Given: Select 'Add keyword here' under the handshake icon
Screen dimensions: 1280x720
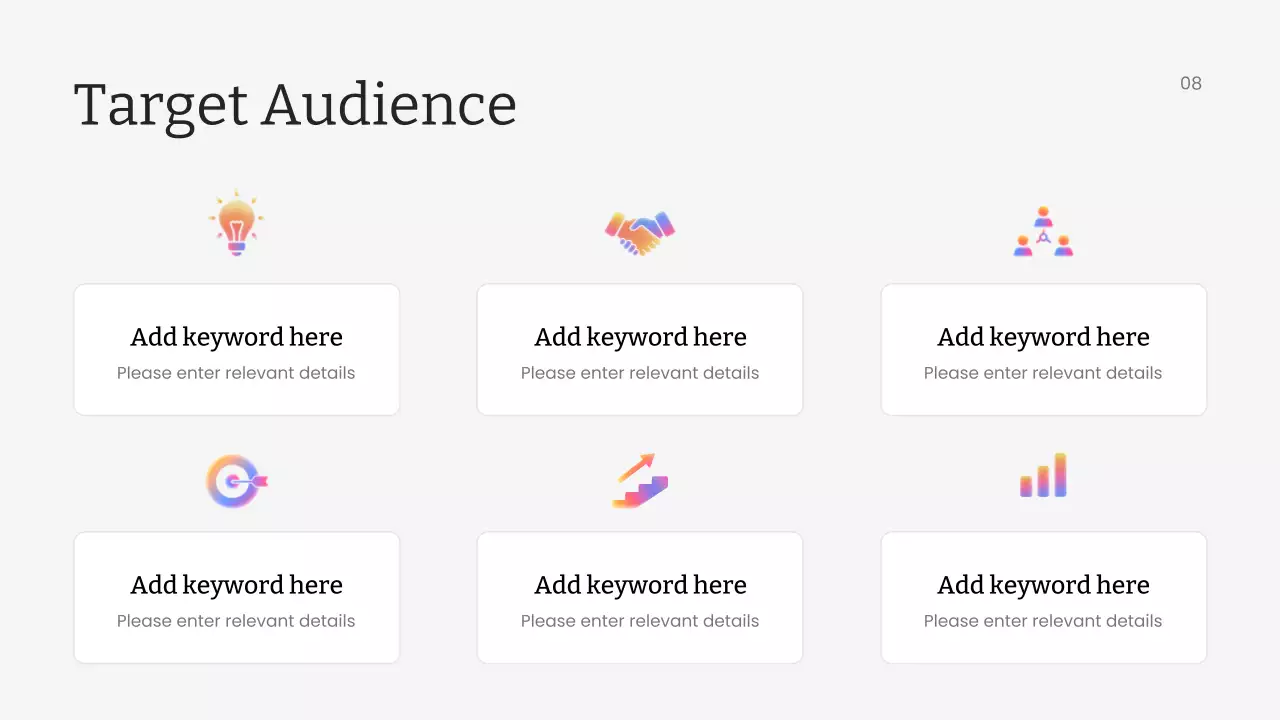Looking at the screenshot, I should pyautogui.click(x=640, y=337).
